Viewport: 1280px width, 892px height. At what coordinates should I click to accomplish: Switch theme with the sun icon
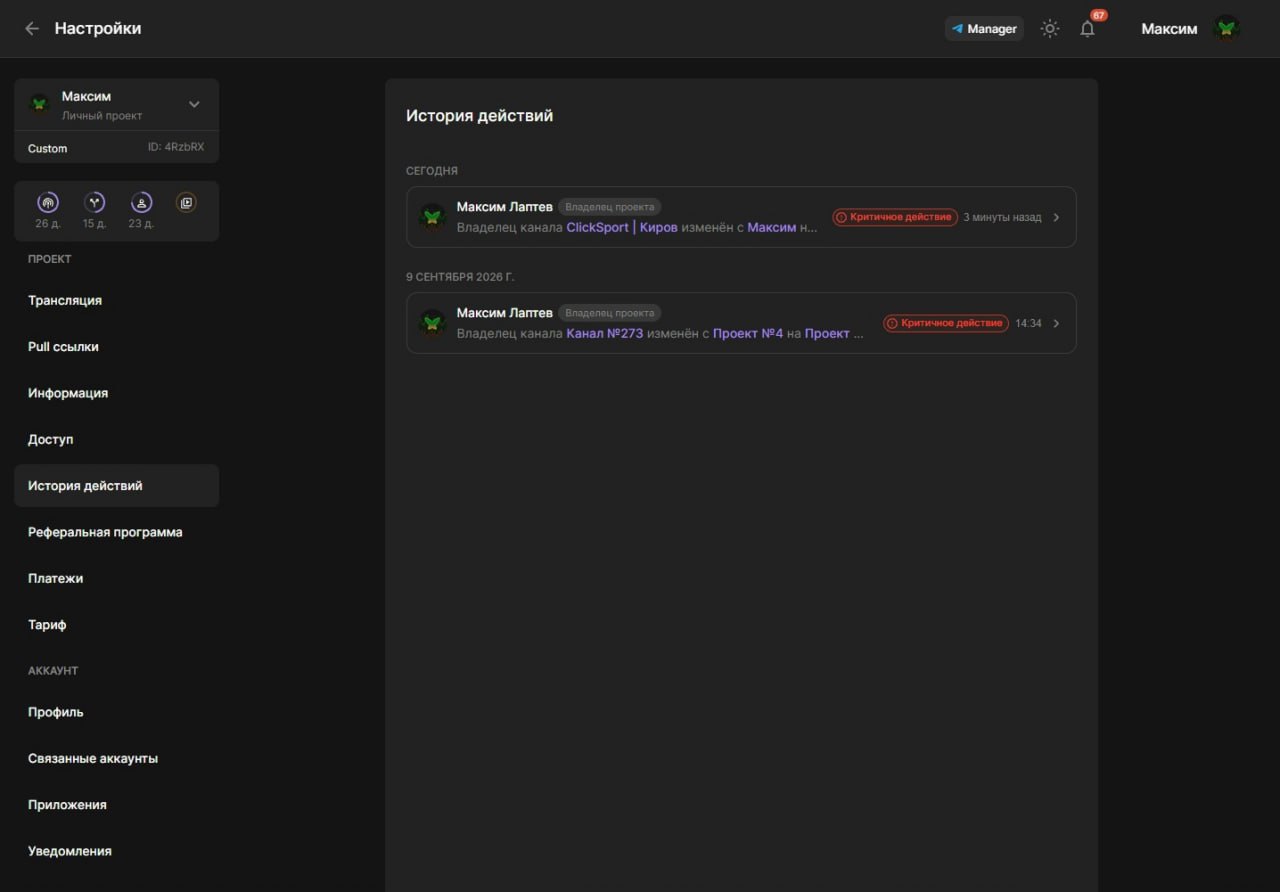coord(1050,29)
